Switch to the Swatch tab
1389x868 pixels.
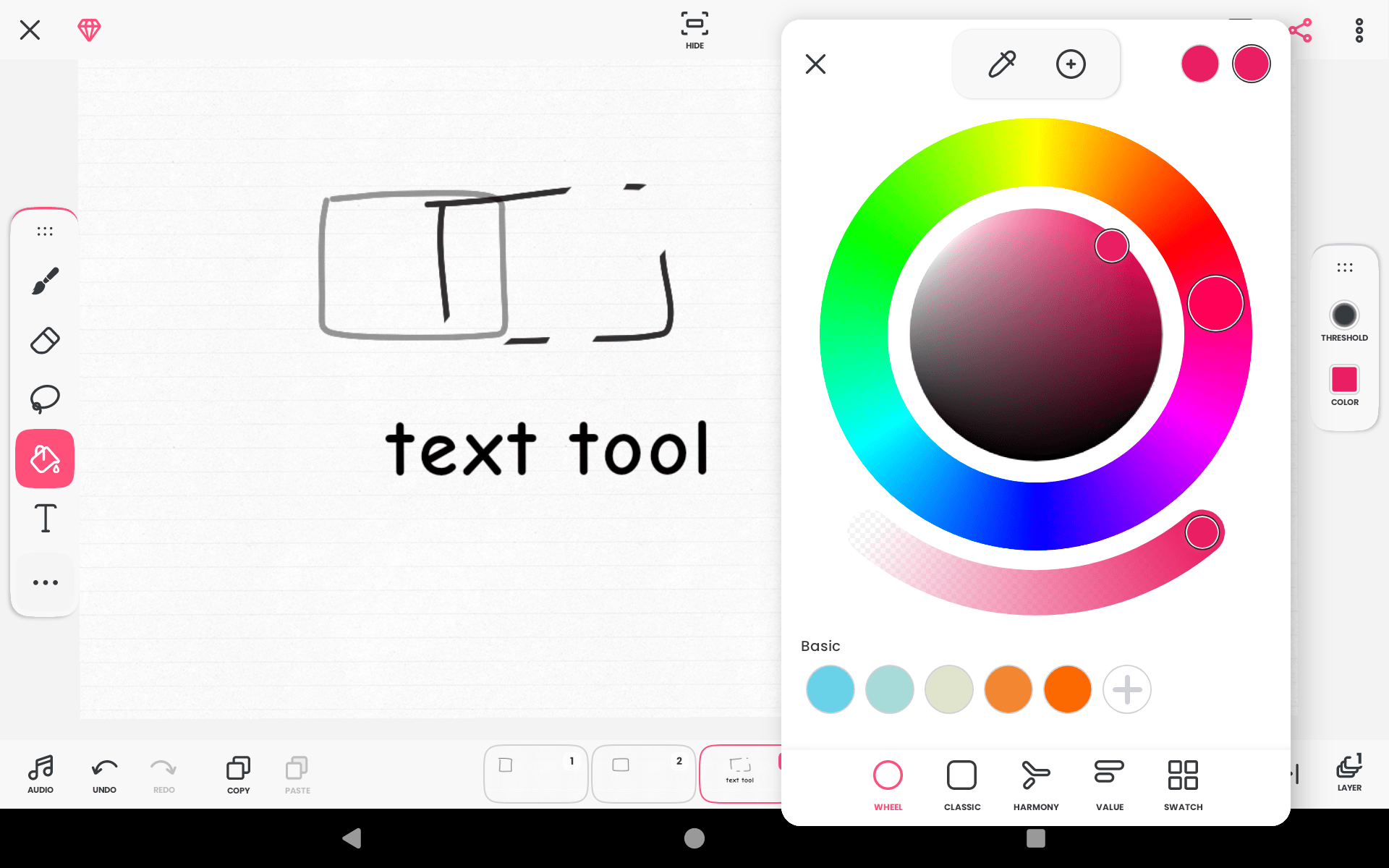pos(1183,785)
